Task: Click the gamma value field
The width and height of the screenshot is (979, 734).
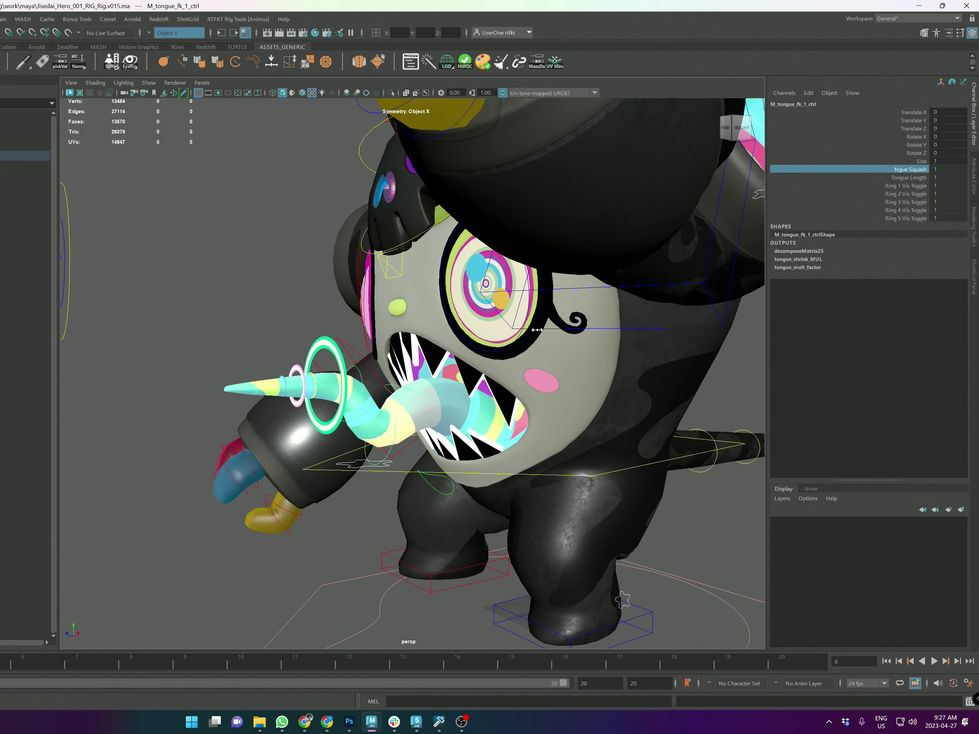Action: pos(486,92)
